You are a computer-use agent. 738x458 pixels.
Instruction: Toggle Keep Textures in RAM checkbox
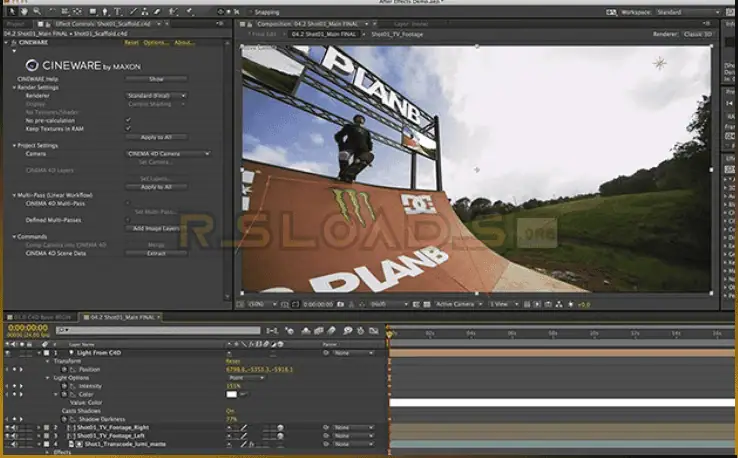pyautogui.click(x=128, y=129)
